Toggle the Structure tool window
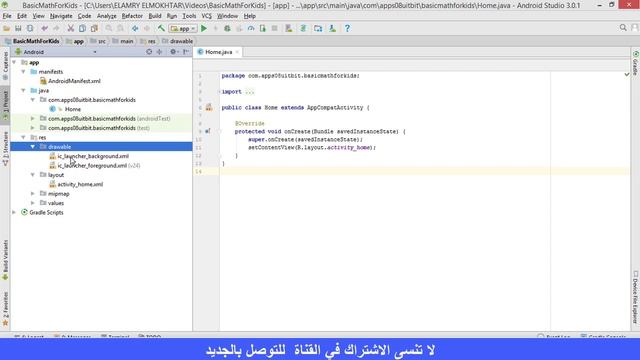Image resolution: width=640 pixels, height=360 pixels. click(x=5, y=148)
